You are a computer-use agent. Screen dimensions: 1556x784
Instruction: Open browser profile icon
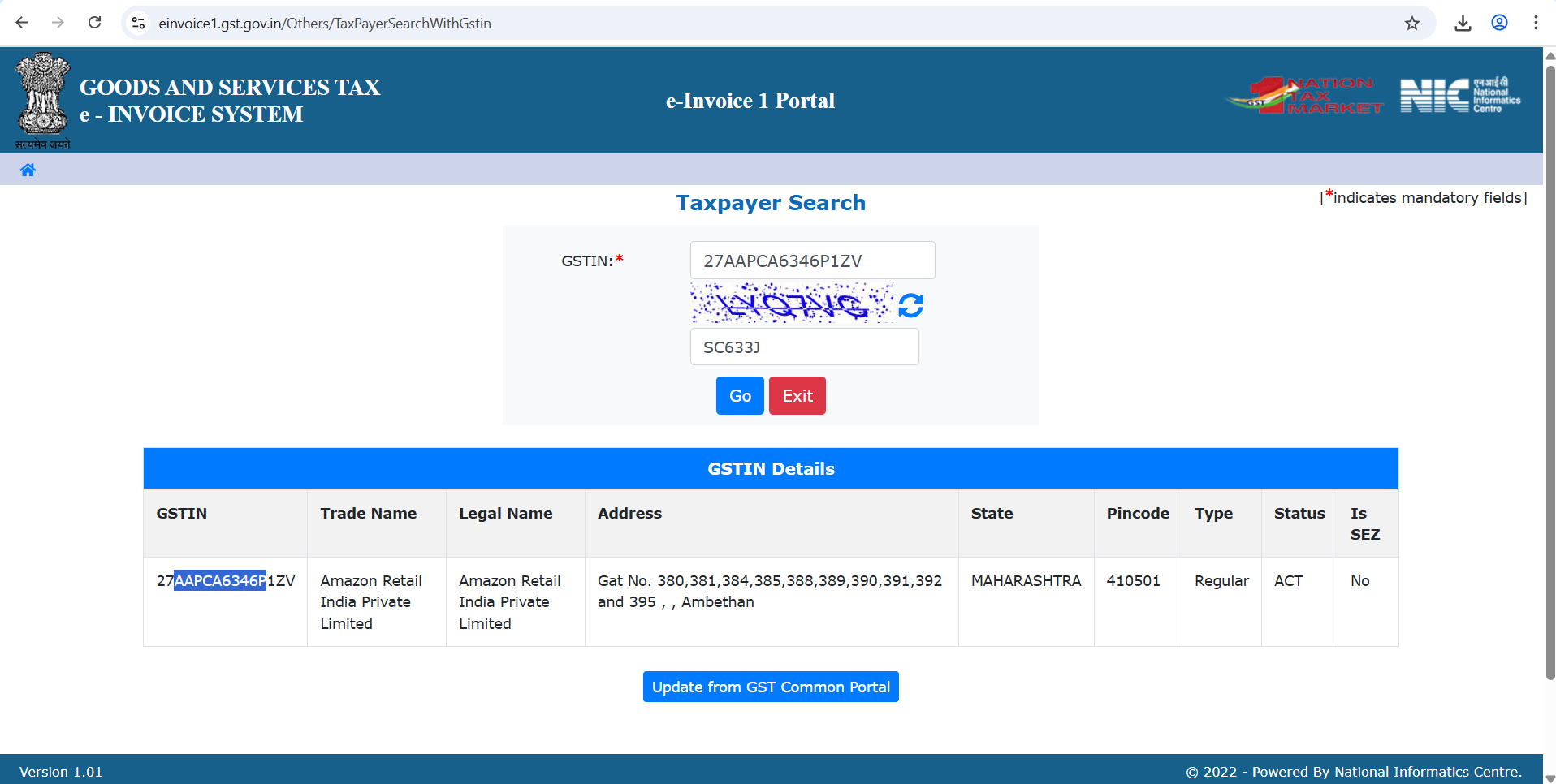[x=1499, y=23]
